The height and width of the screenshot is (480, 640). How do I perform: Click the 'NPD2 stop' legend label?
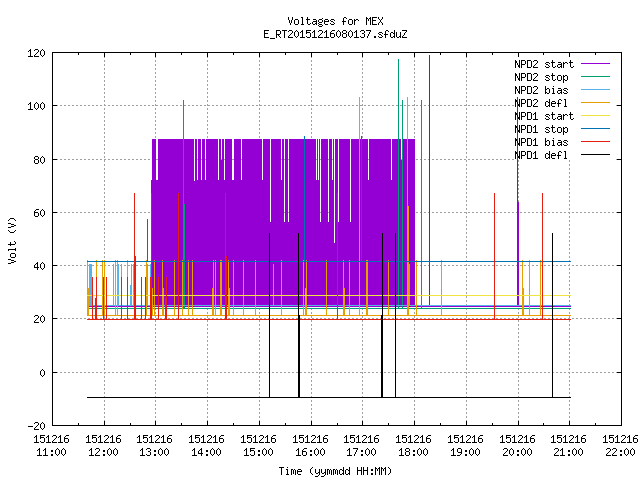541,77
